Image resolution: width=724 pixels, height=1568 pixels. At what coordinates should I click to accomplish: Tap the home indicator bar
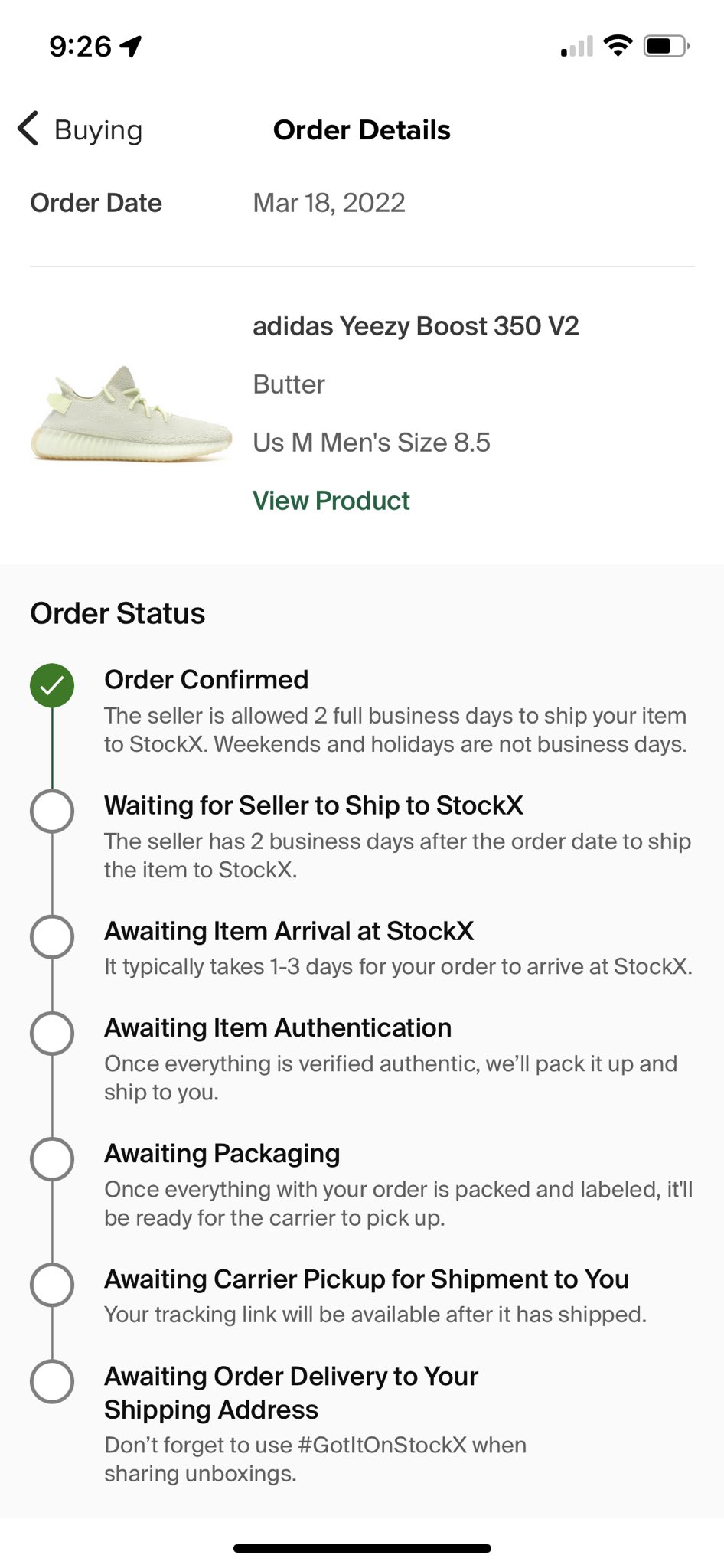pyautogui.click(x=362, y=1548)
